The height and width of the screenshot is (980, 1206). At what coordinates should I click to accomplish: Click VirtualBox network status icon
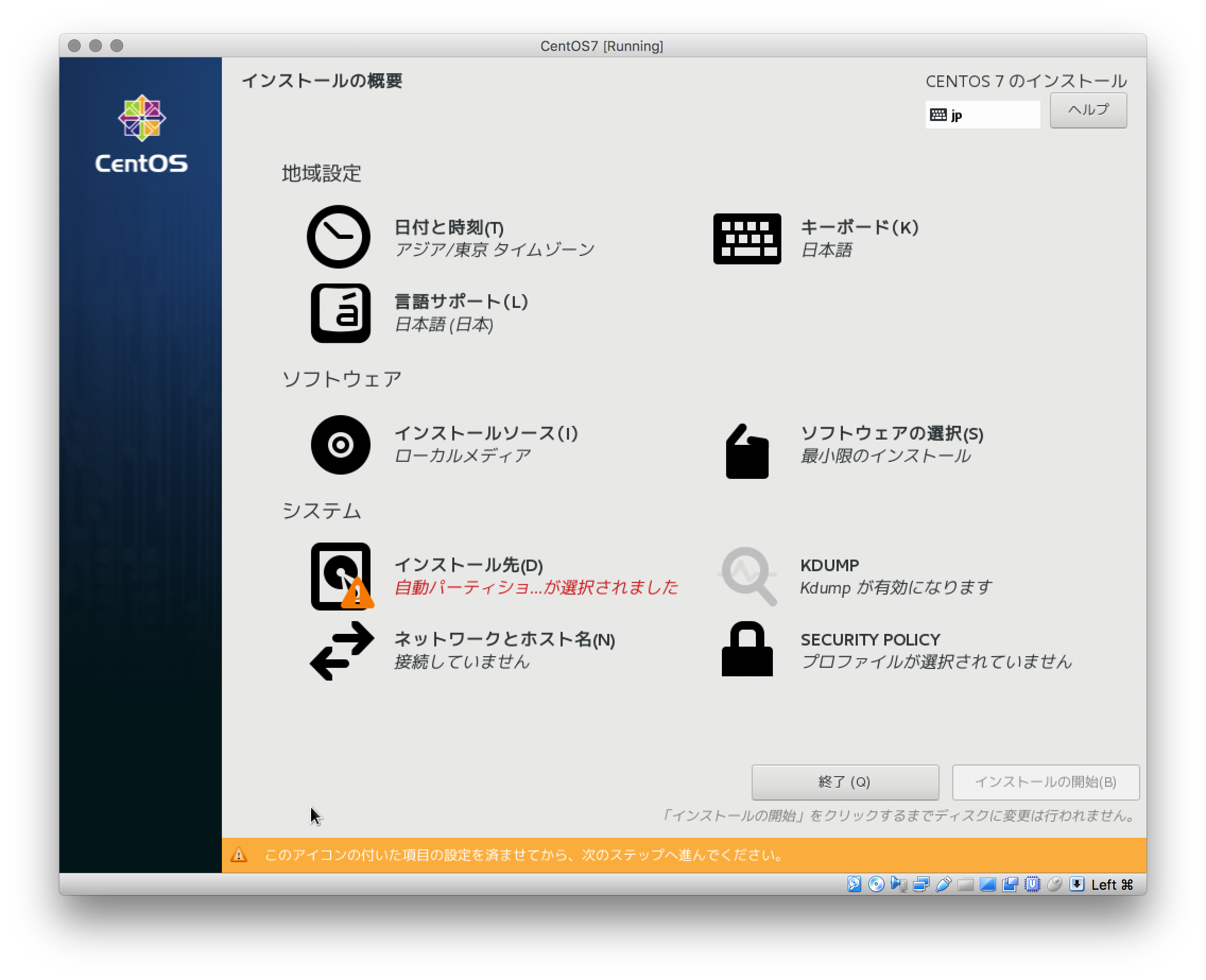coord(921,884)
